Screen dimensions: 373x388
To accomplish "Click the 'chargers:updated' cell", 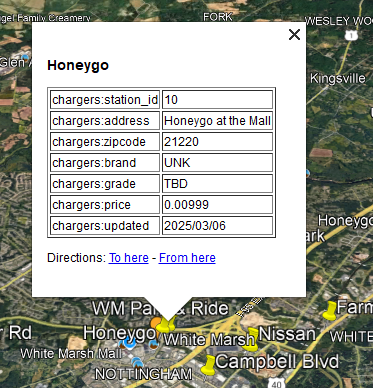I will click(x=105, y=226).
